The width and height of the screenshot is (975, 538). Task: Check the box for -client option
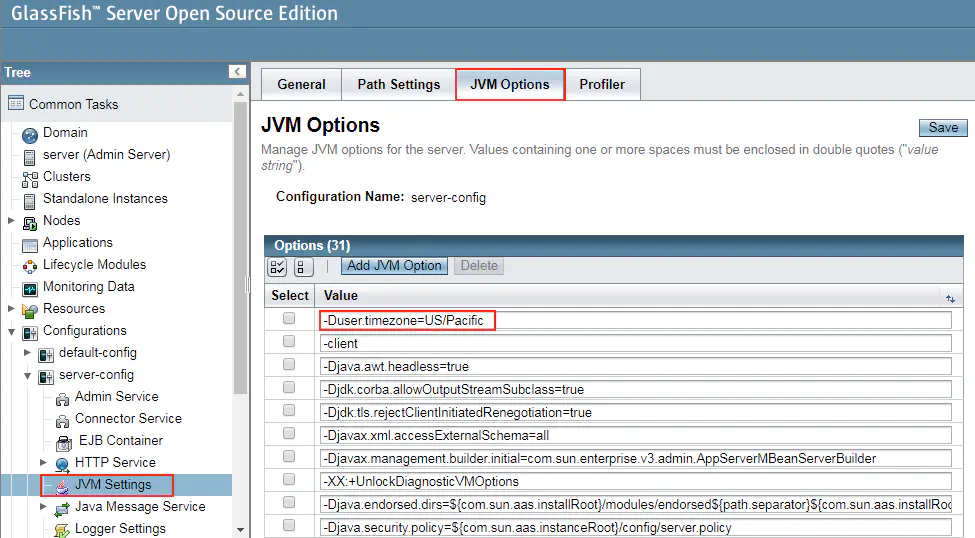(x=289, y=341)
